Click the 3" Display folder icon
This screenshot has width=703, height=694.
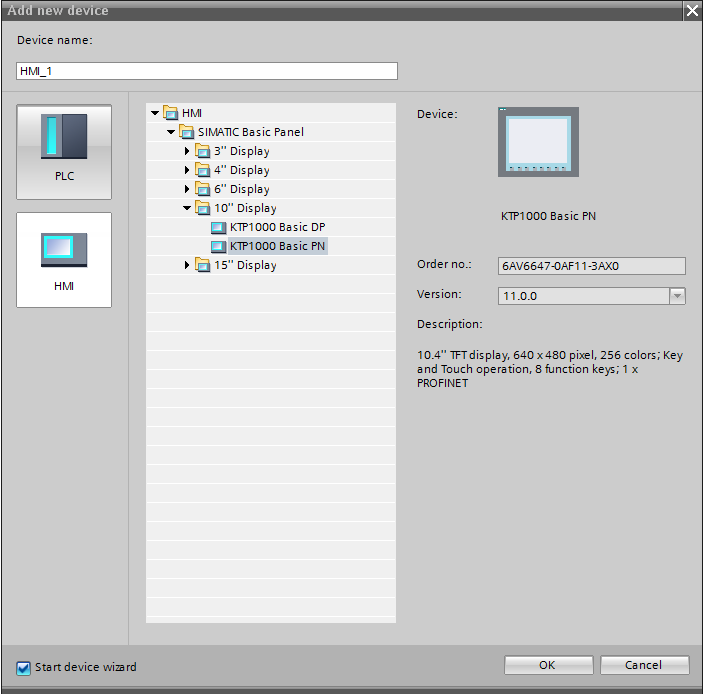point(203,151)
